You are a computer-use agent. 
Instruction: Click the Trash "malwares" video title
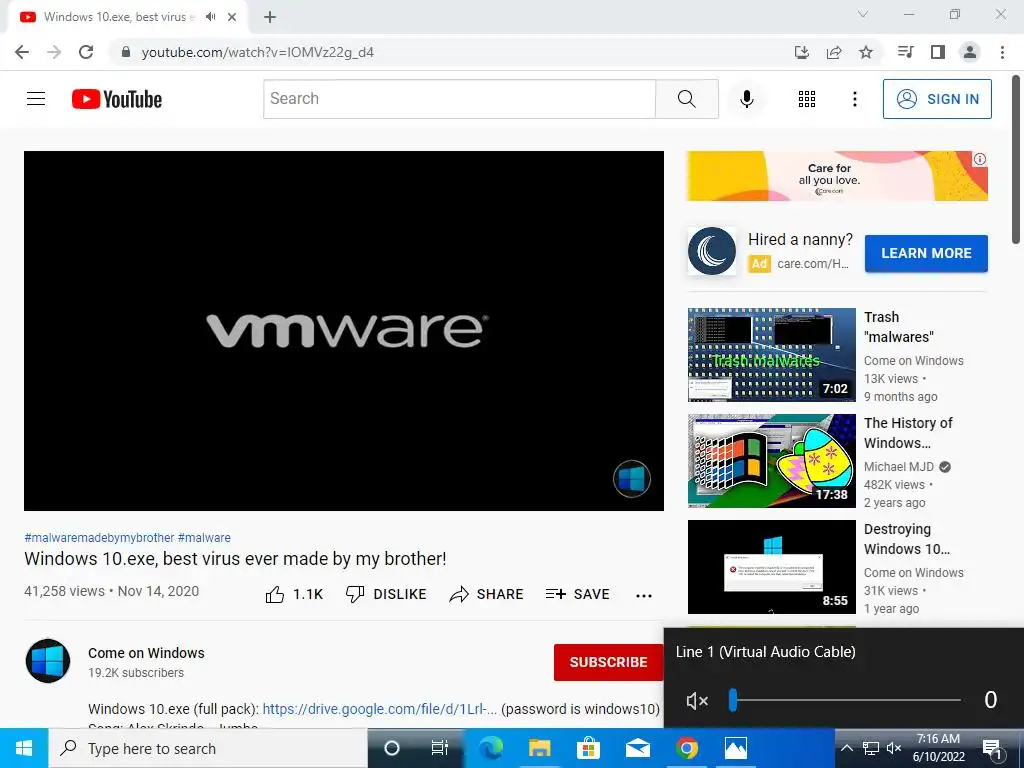(x=899, y=327)
